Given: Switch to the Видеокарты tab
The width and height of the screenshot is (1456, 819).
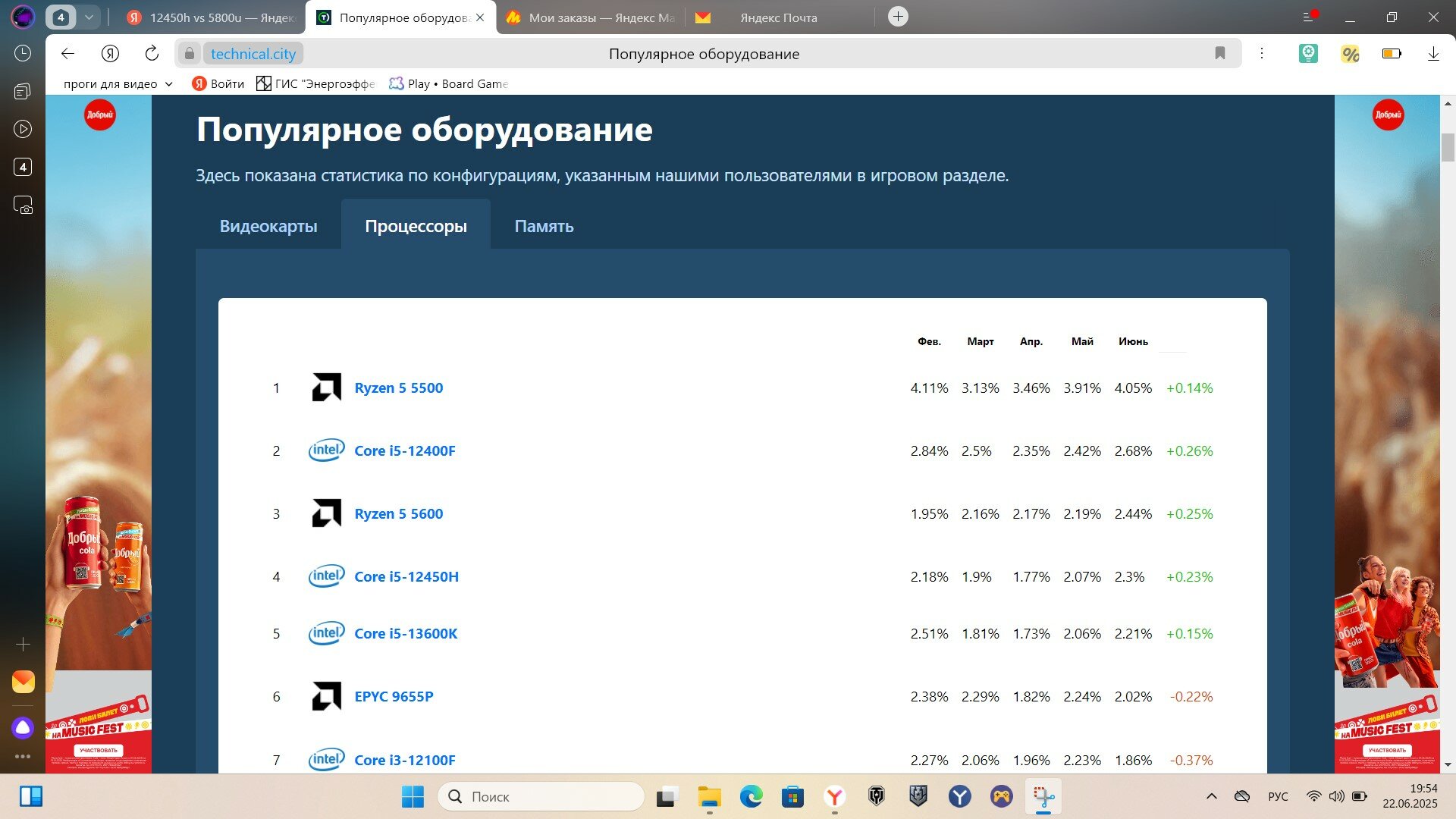Looking at the screenshot, I should (268, 226).
